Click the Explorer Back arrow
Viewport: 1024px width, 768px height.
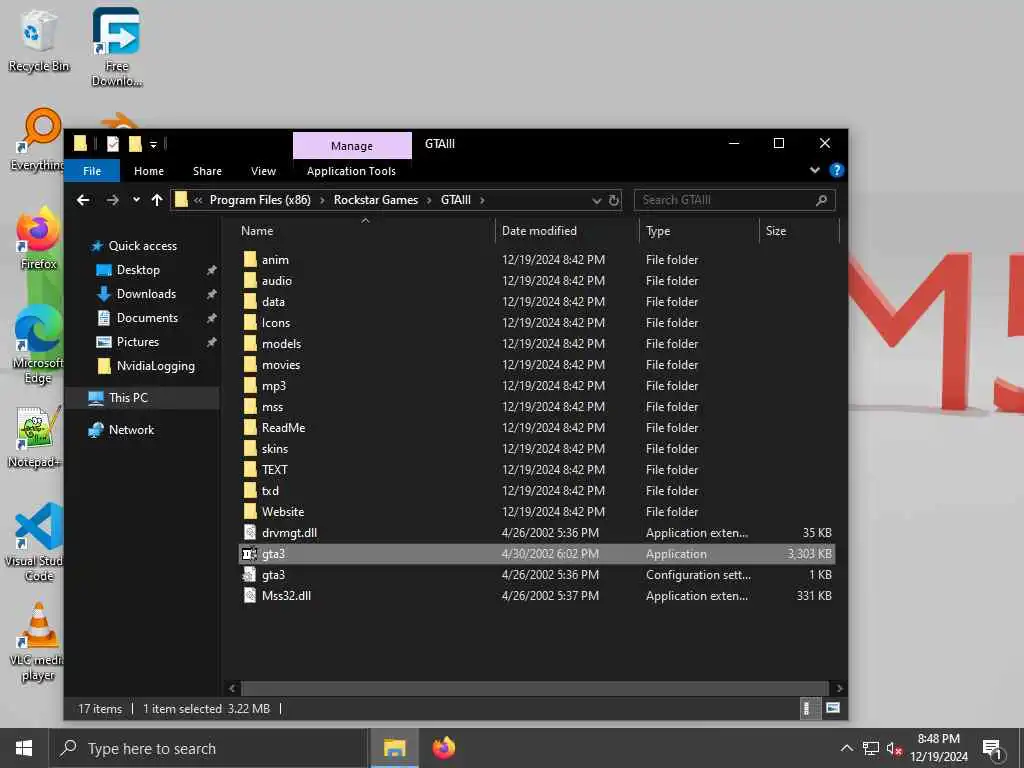point(83,200)
